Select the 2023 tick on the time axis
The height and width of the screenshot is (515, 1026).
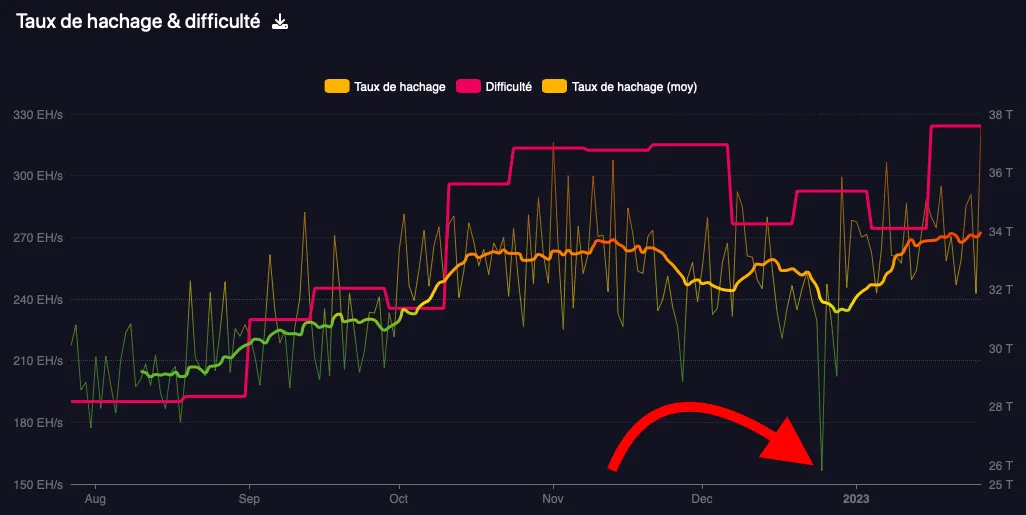856,499
